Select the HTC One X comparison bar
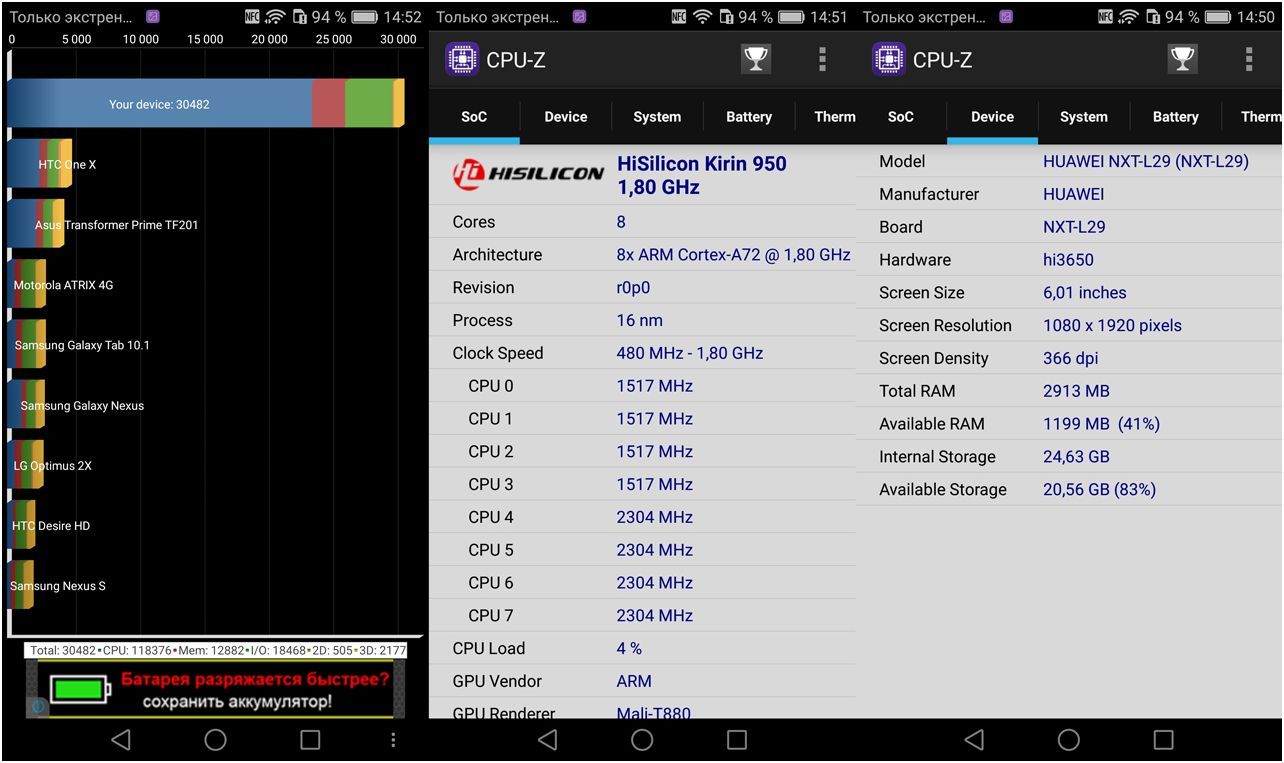The width and height of the screenshot is (1284, 763). 40,164
